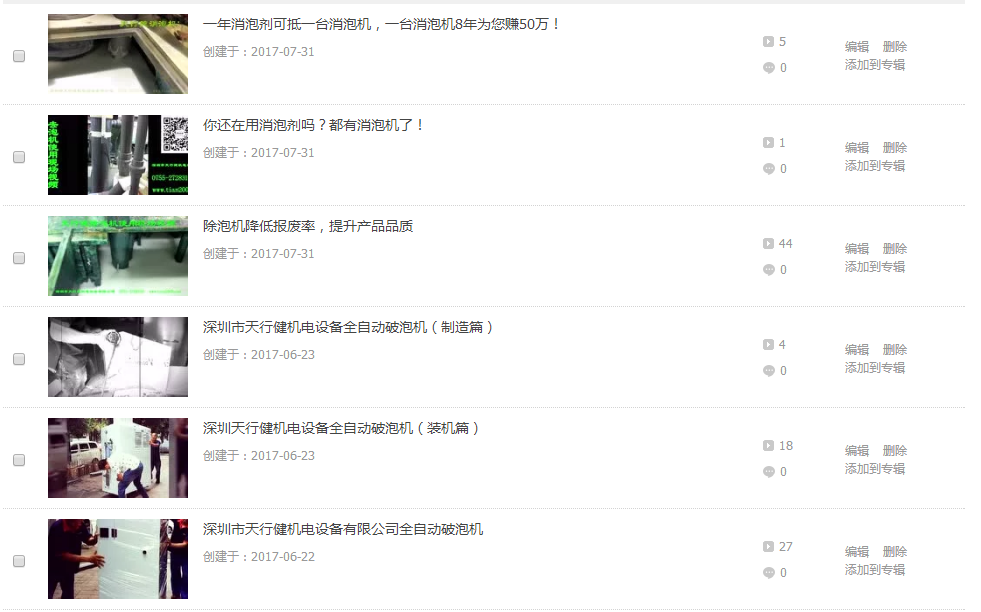Click comment icon on 装机篇 video row
Viewport: 981px width, 612px height.
click(769, 472)
